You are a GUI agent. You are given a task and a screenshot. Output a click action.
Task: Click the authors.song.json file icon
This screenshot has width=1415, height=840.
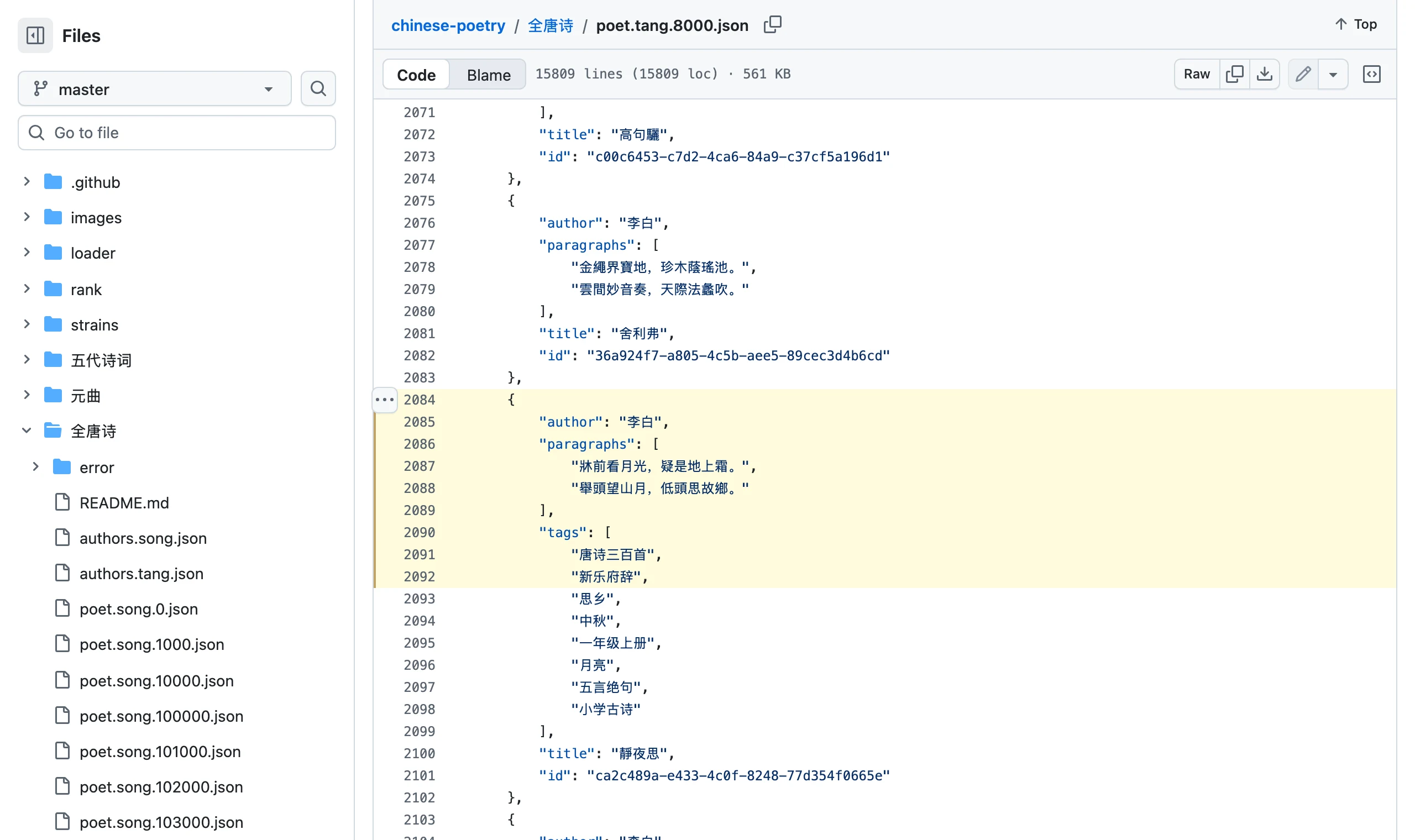[x=62, y=538]
